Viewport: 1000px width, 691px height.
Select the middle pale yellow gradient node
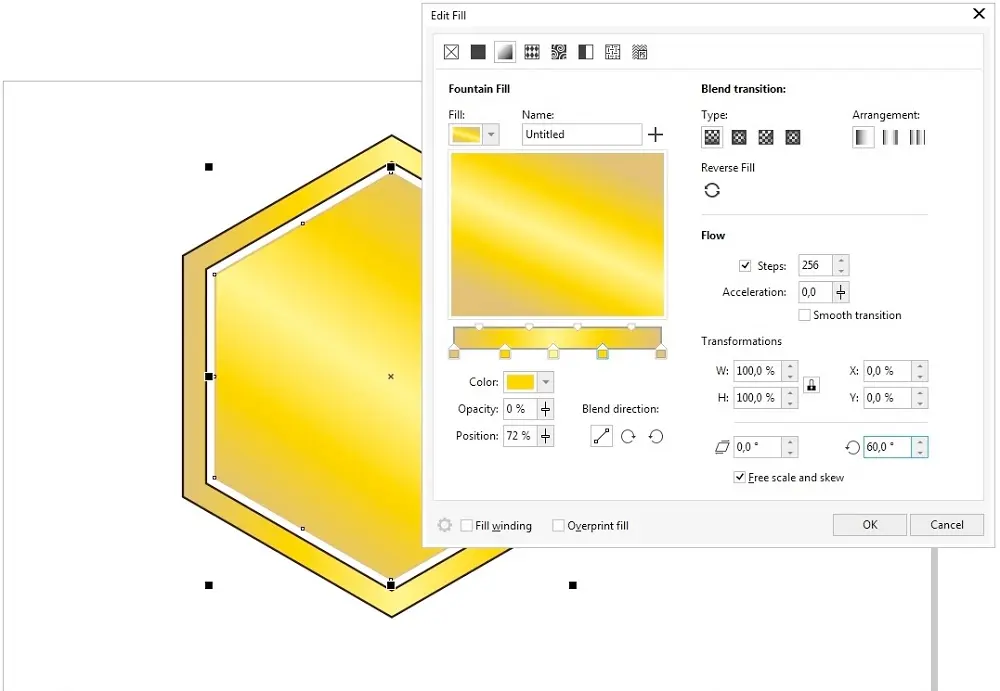click(x=554, y=352)
